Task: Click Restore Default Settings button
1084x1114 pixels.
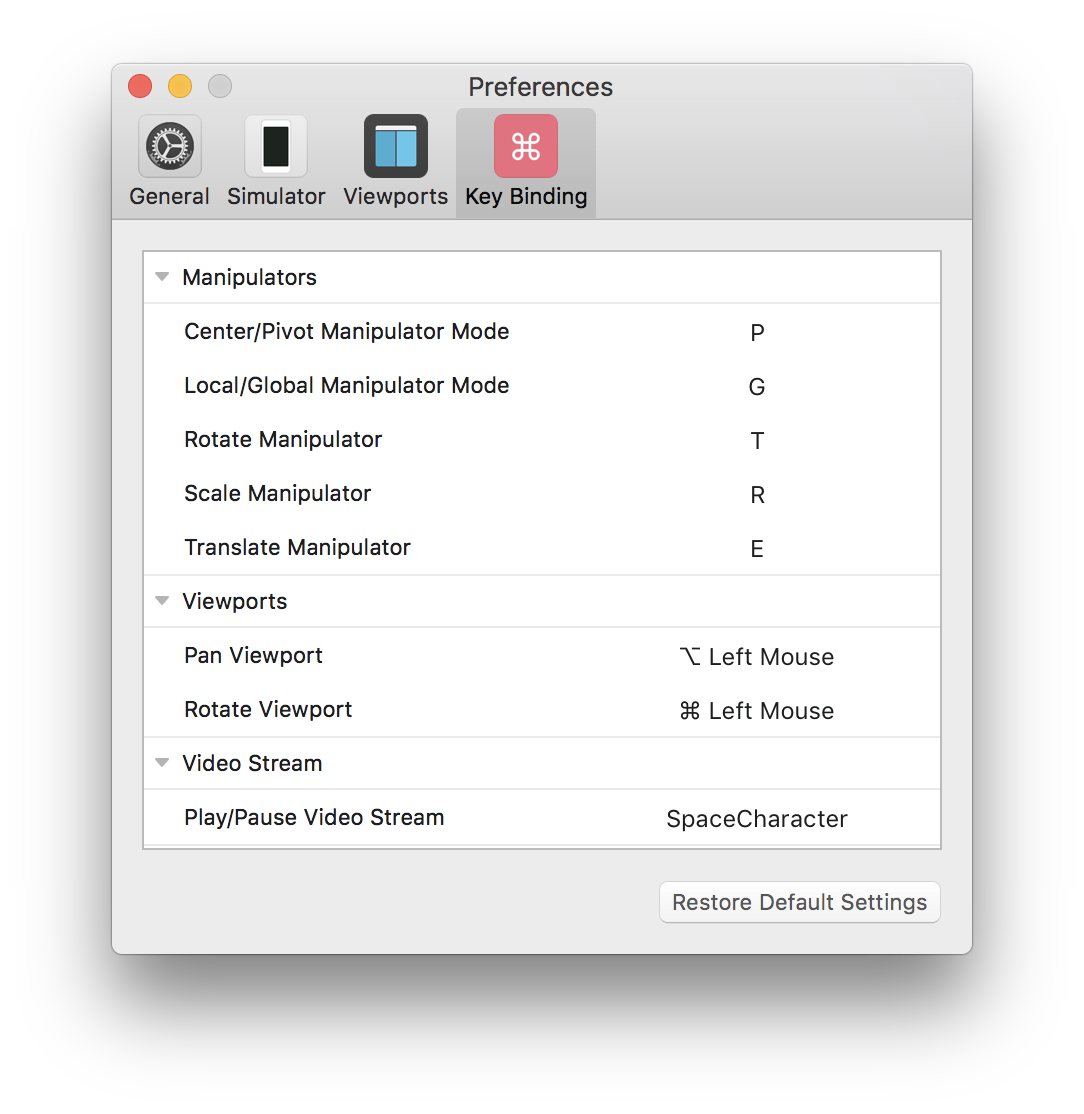Action: [799, 902]
